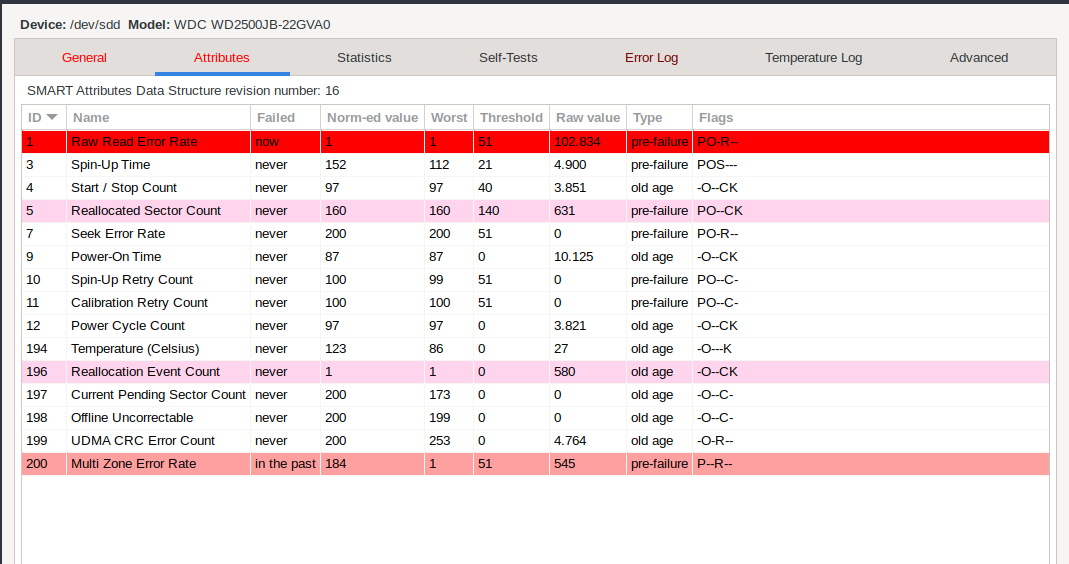Switch to the Error Log tab
This screenshot has height=564, width=1069.
click(651, 58)
